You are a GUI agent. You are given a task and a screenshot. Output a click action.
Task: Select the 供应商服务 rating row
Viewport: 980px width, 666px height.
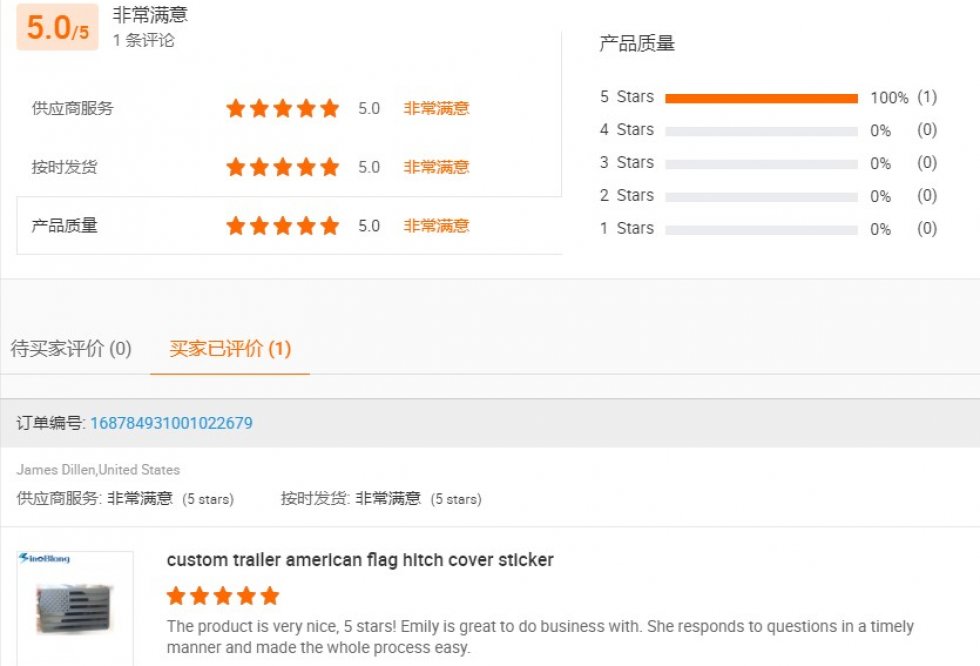(289, 108)
